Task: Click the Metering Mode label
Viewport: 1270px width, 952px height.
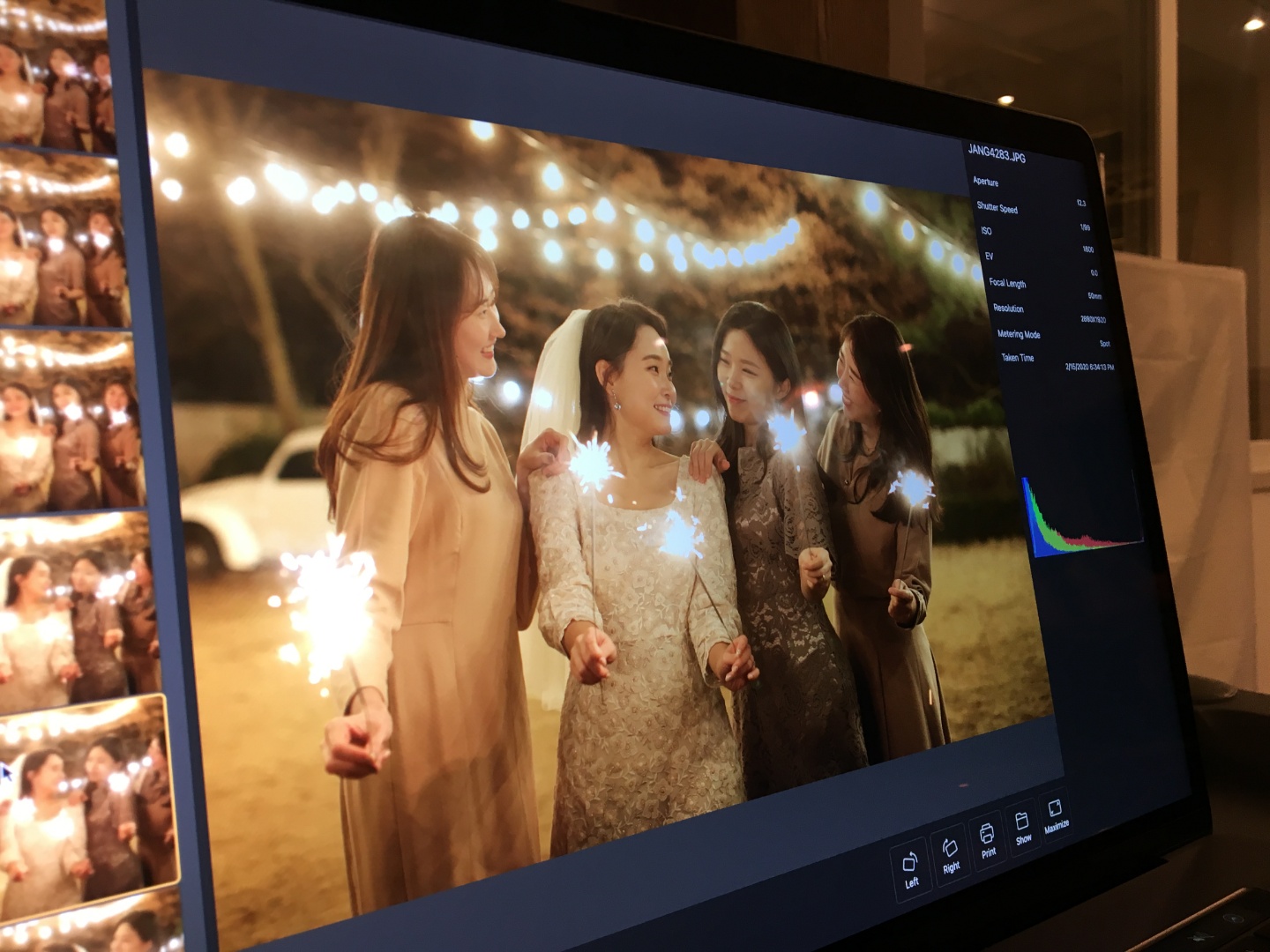Action: pyautogui.click(x=1019, y=334)
